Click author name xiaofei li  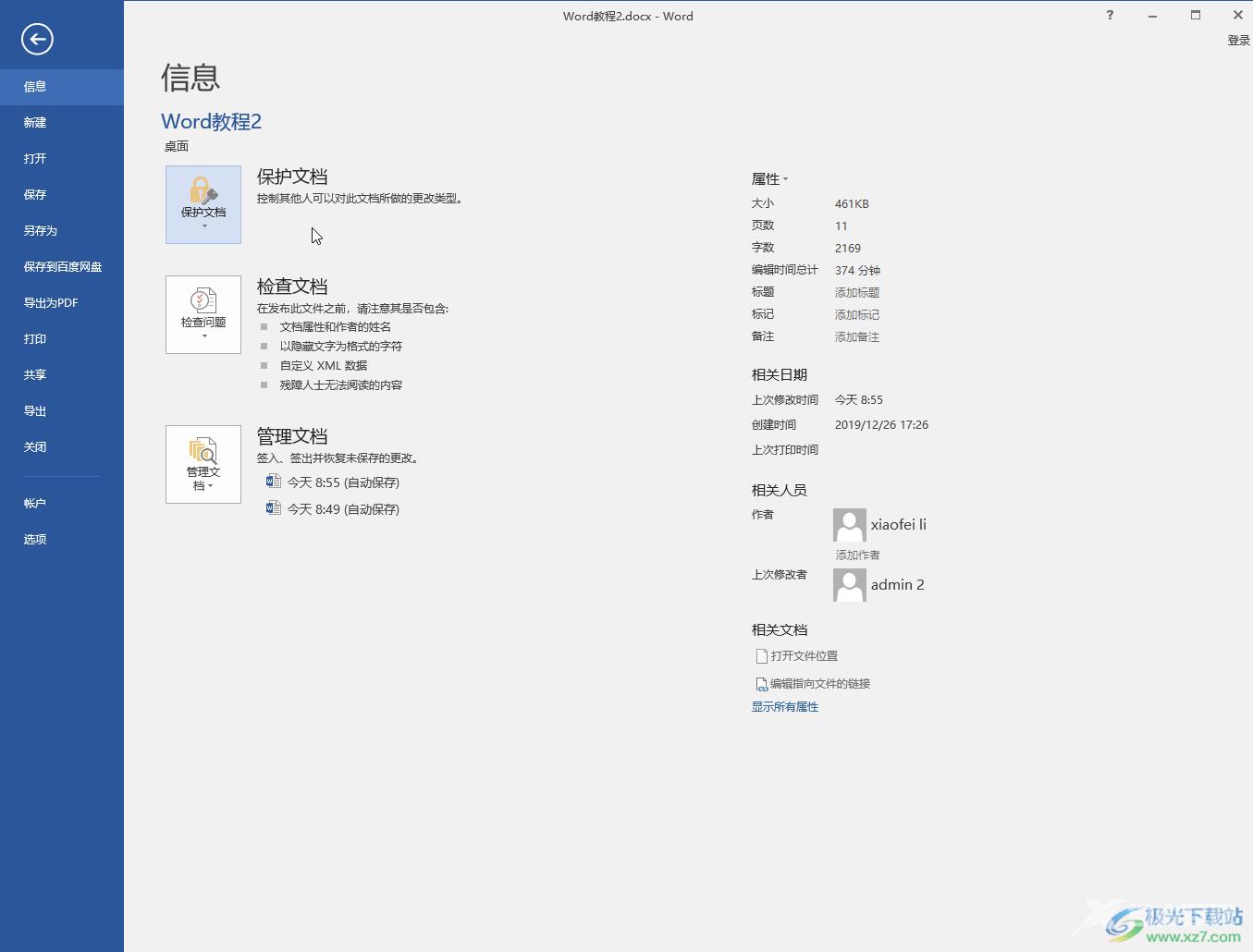coord(899,525)
